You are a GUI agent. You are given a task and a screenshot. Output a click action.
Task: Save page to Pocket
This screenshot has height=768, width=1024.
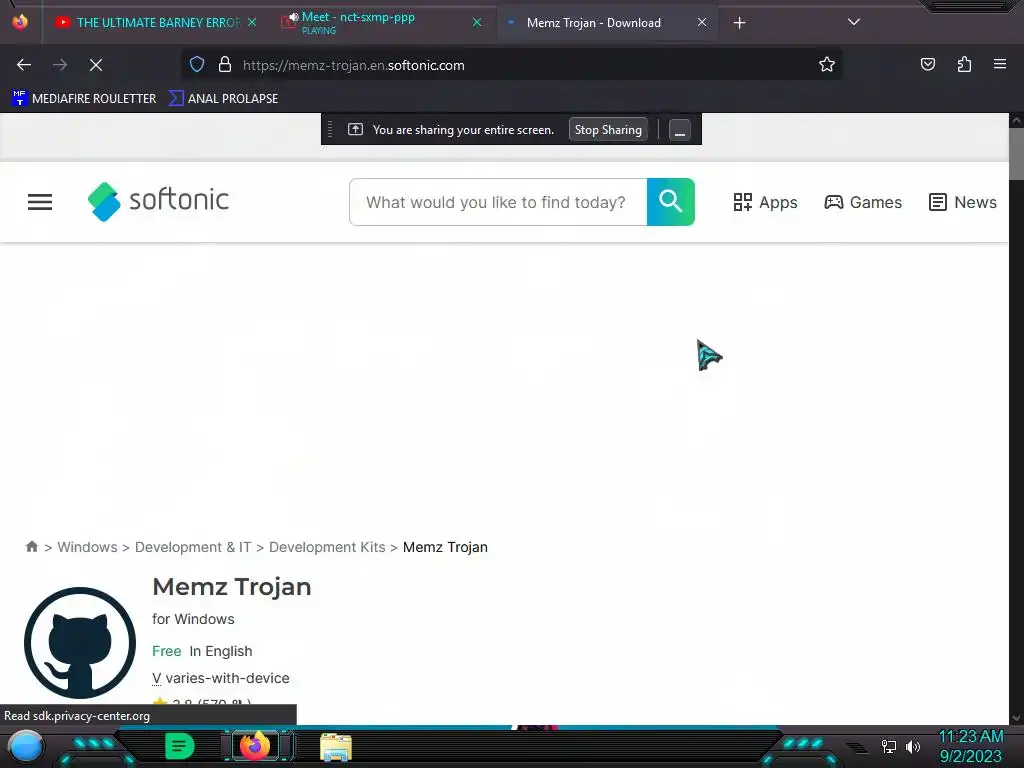(x=927, y=64)
